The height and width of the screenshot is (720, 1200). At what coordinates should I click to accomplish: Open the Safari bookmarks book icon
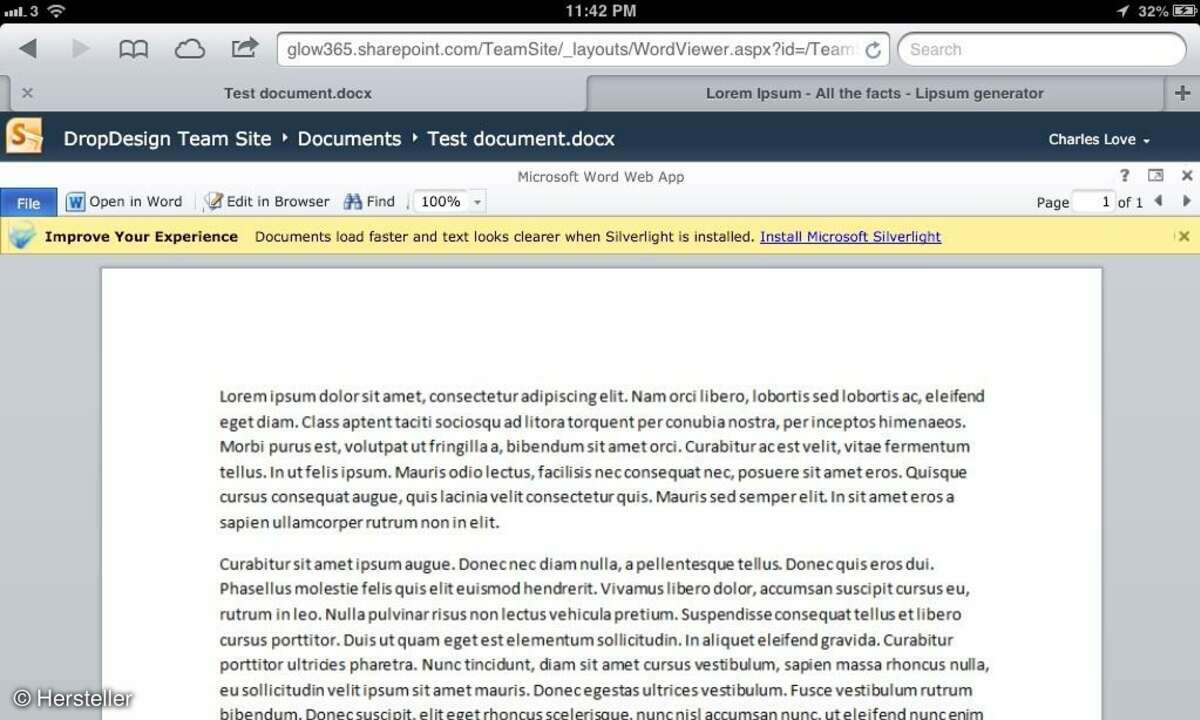point(133,49)
